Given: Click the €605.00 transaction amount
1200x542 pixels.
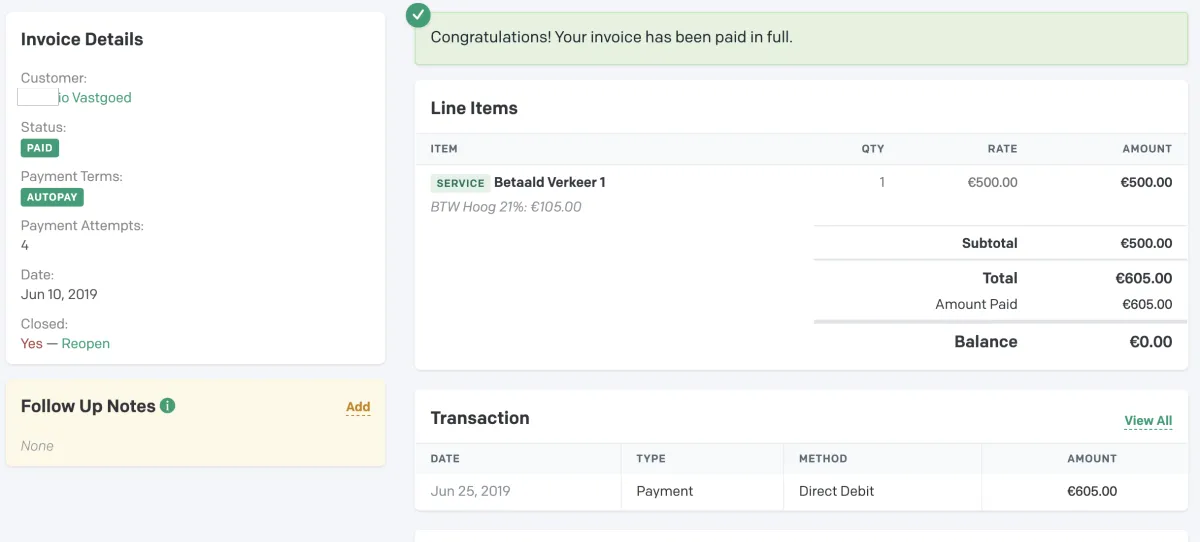Looking at the screenshot, I should point(1092,491).
